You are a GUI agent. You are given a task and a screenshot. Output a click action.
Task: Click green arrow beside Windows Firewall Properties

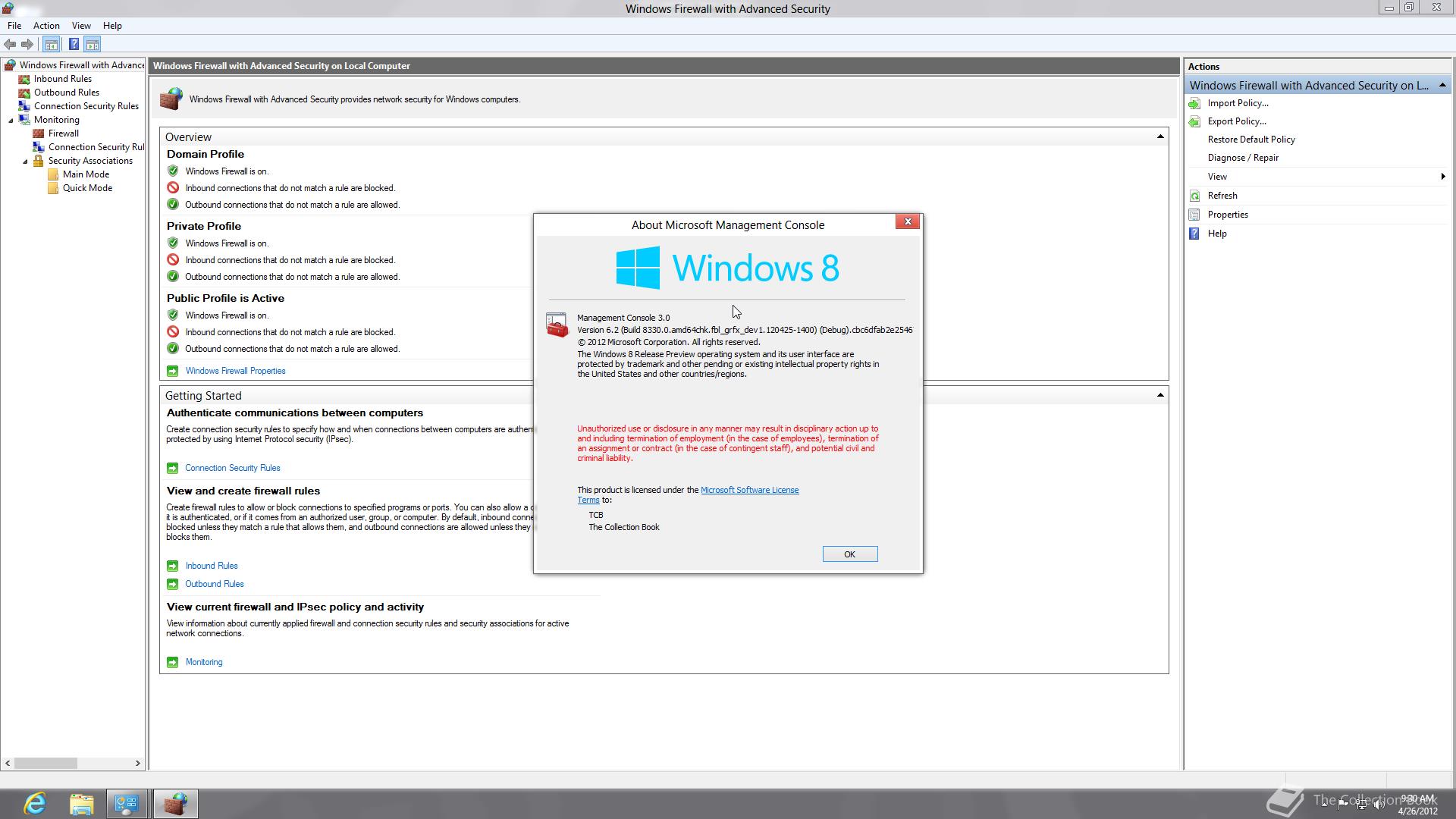[172, 371]
